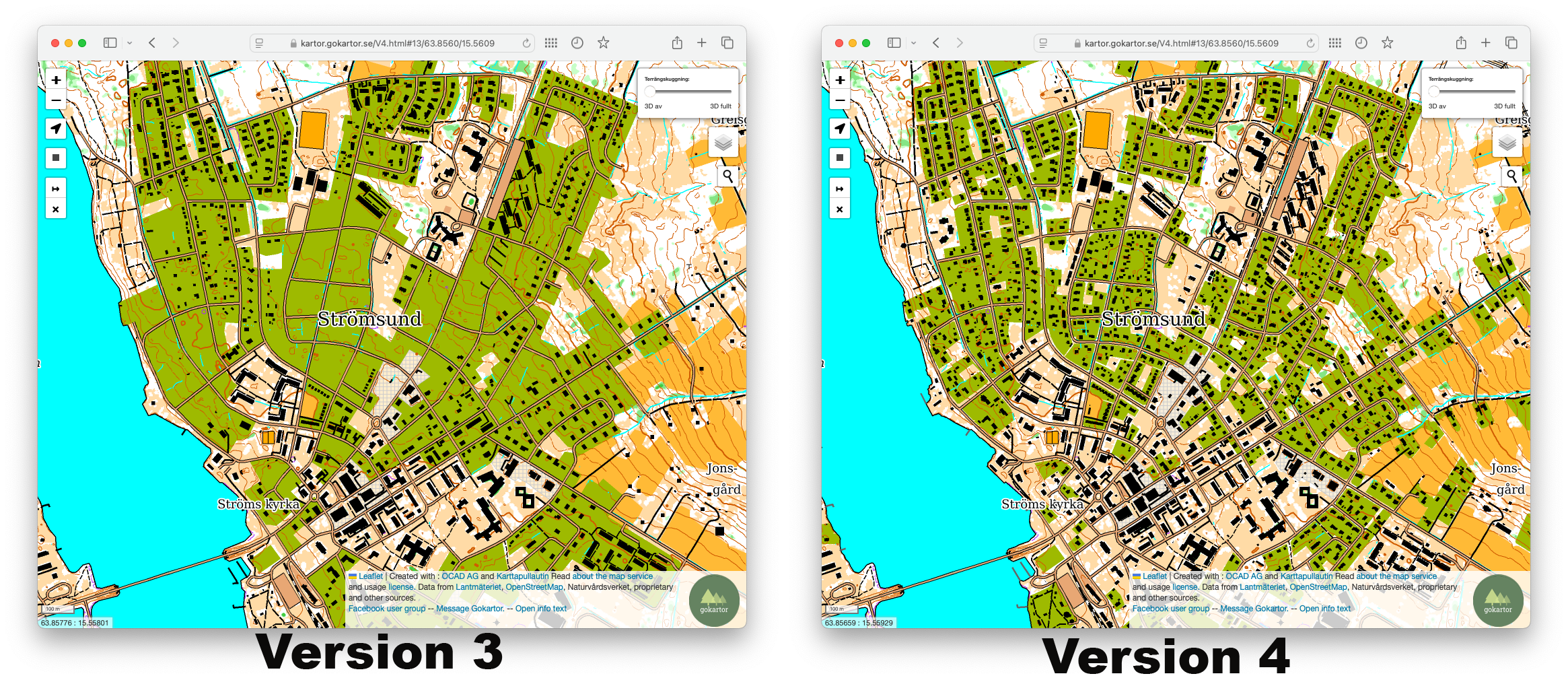
Task: Click the 'Ströms kyrka' map label in Version 4
Action: tap(1042, 504)
